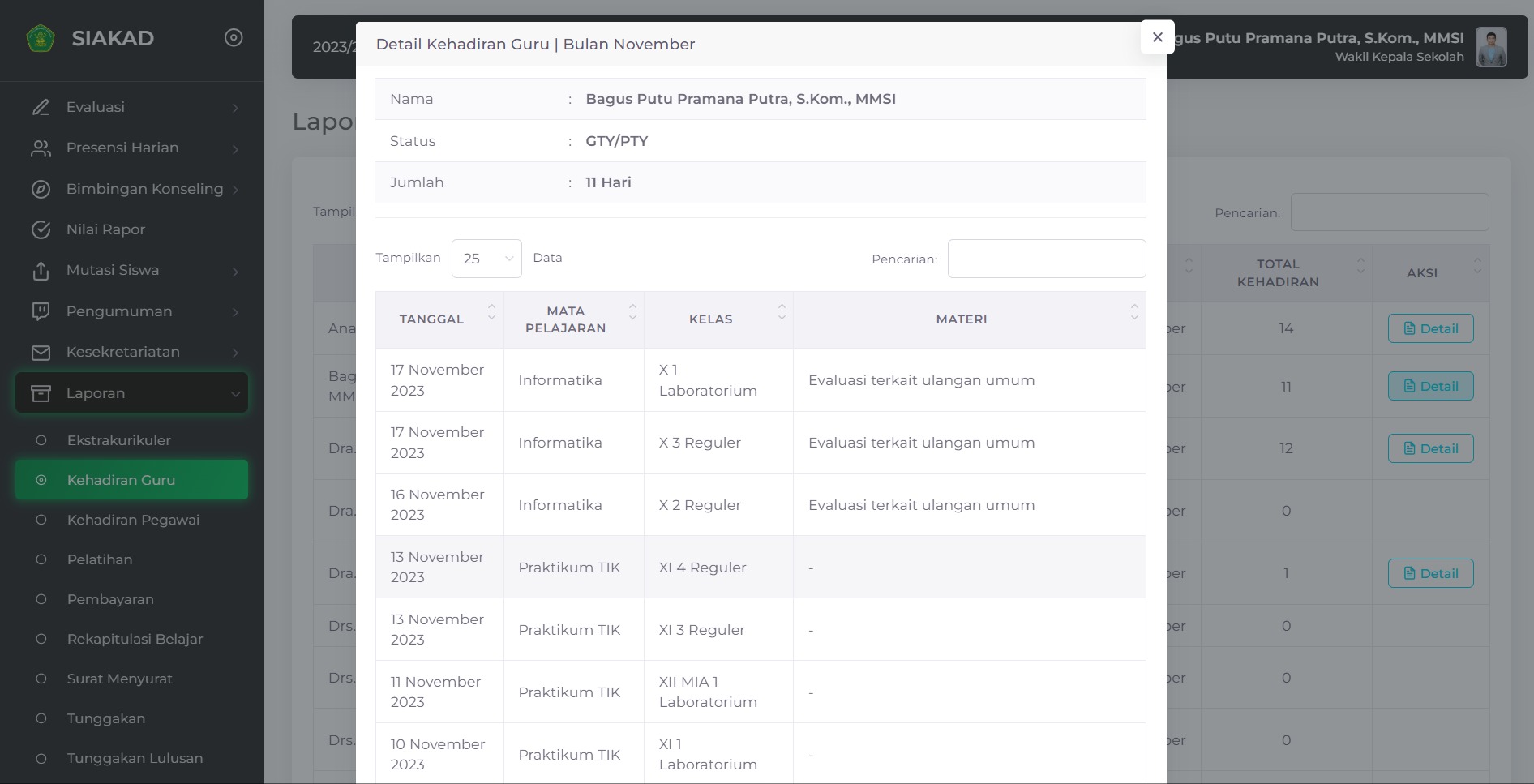Click the Bimbingan Konseling compass icon

pyautogui.click(x=41, y=189)
